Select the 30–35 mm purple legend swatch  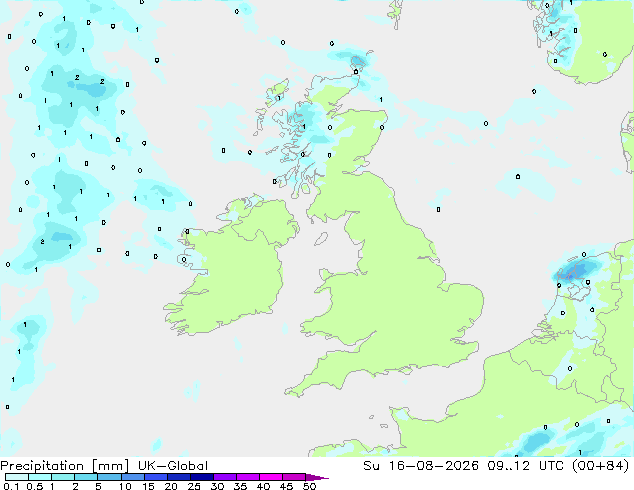coord(225,477)
